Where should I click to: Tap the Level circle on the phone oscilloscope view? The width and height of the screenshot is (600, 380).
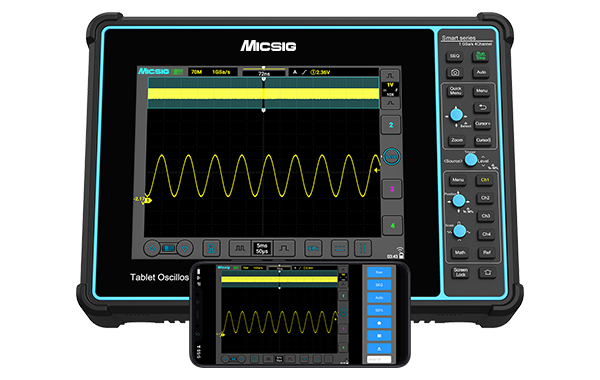point(343,312)
